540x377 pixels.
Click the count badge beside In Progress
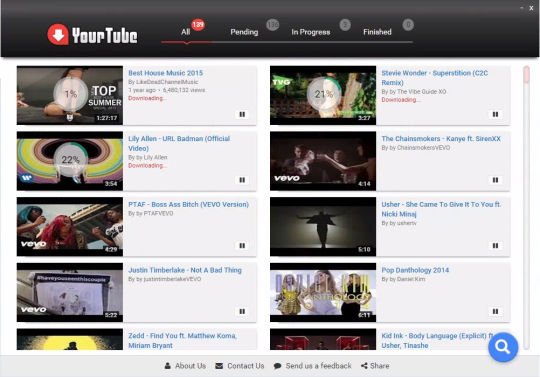click(345, 24)
